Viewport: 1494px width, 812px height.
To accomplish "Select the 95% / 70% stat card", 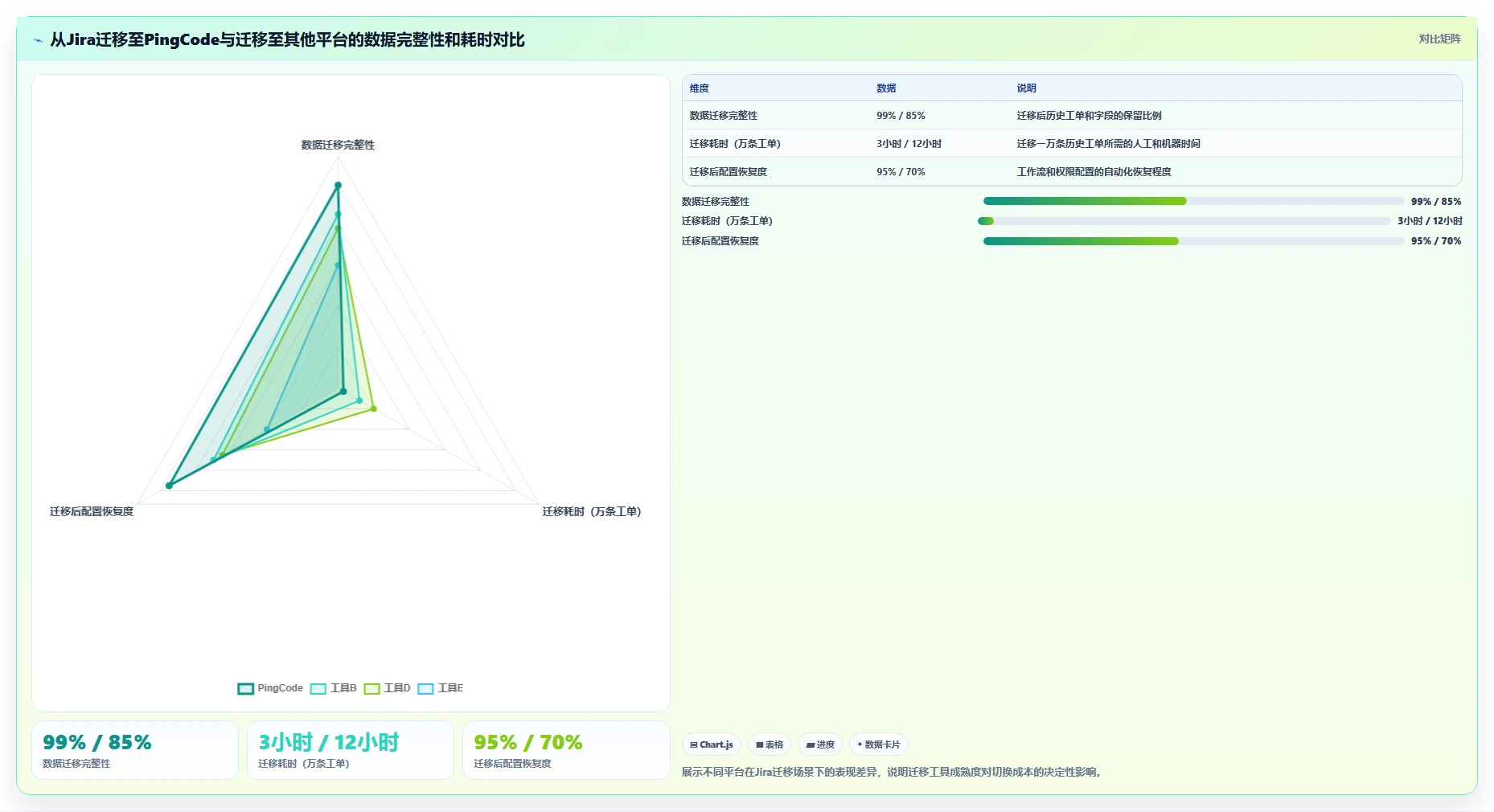I will pos(566,750).
